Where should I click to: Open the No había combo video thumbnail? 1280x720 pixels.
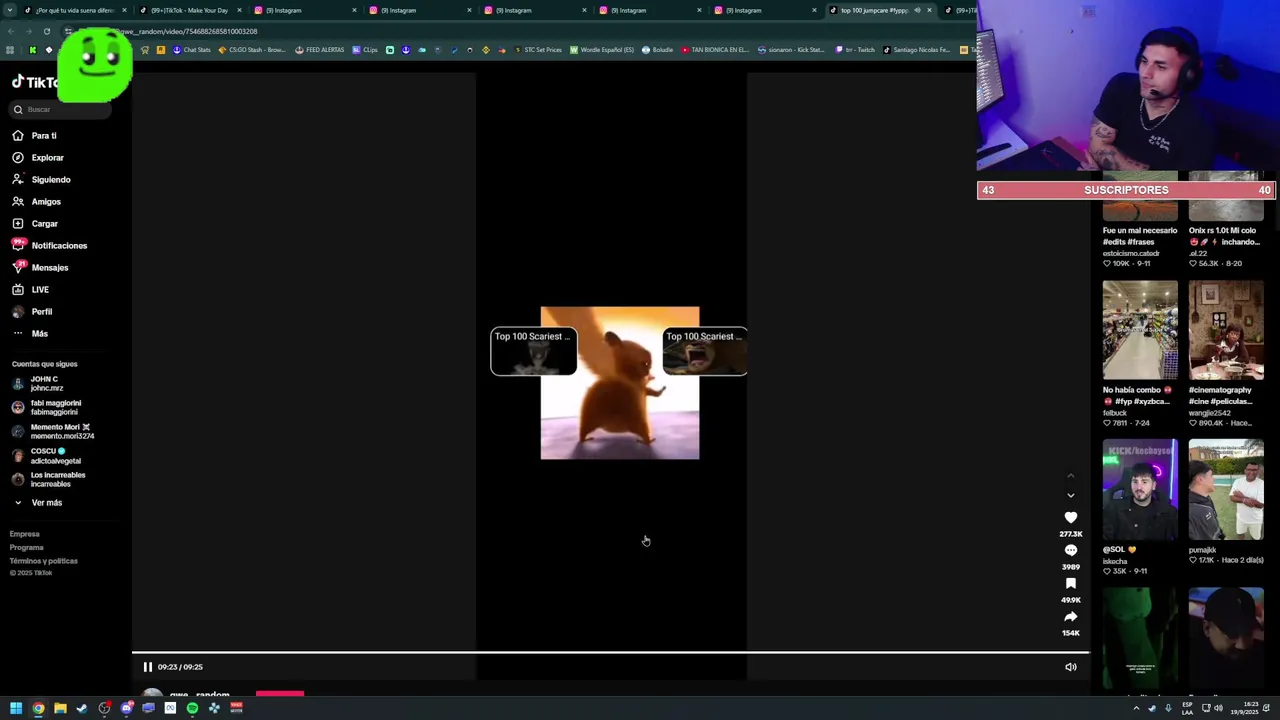[x=1140, y=331]
